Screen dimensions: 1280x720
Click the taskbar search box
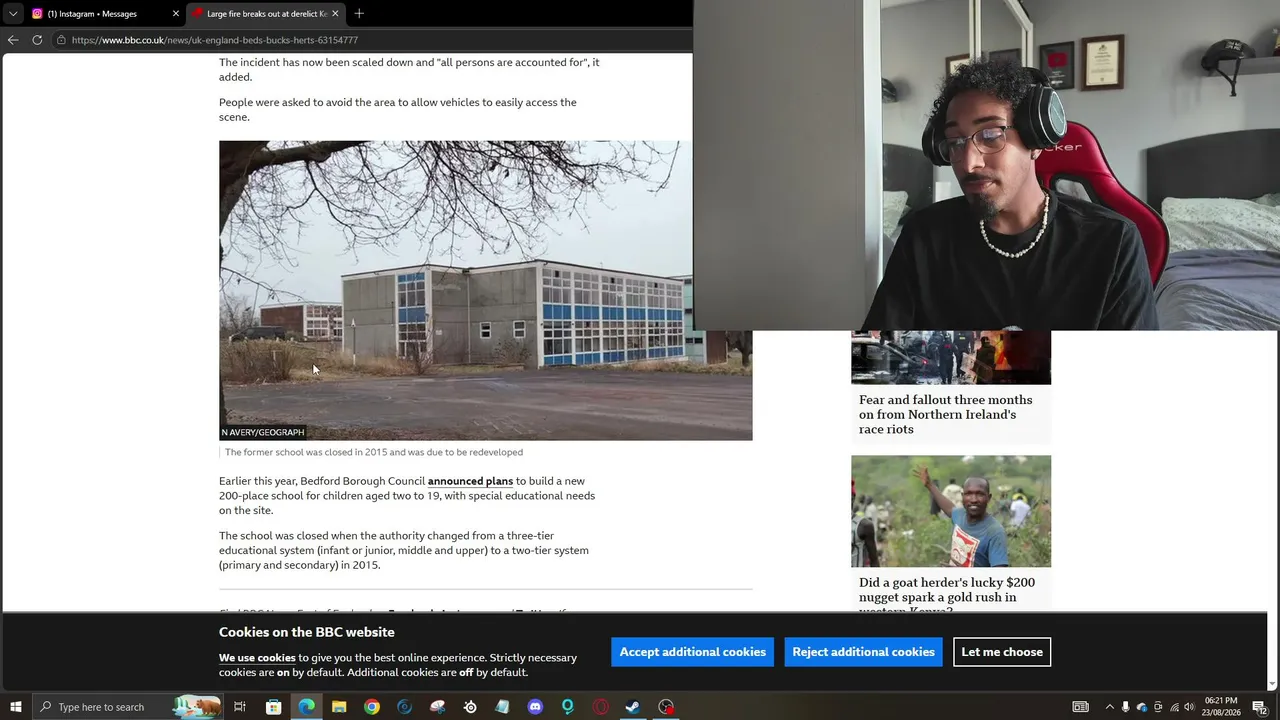[x=128, y=707]
